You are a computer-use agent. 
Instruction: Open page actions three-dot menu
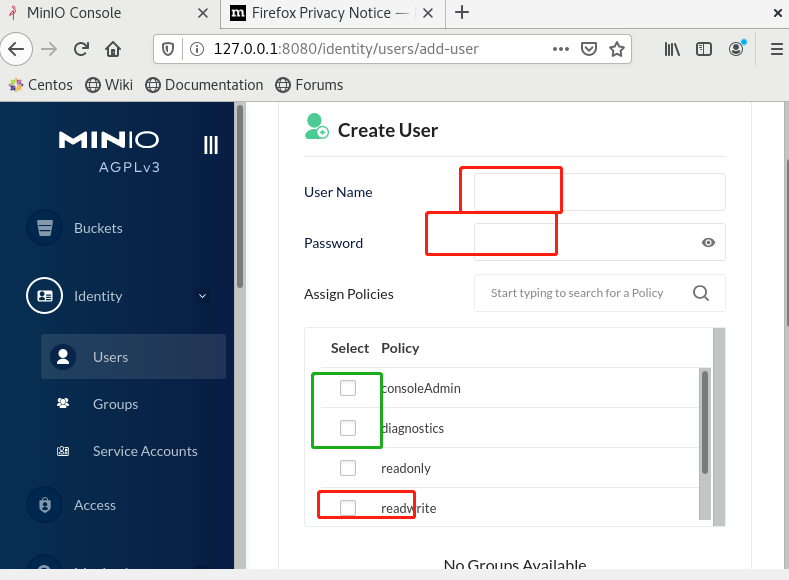(561, 49)
